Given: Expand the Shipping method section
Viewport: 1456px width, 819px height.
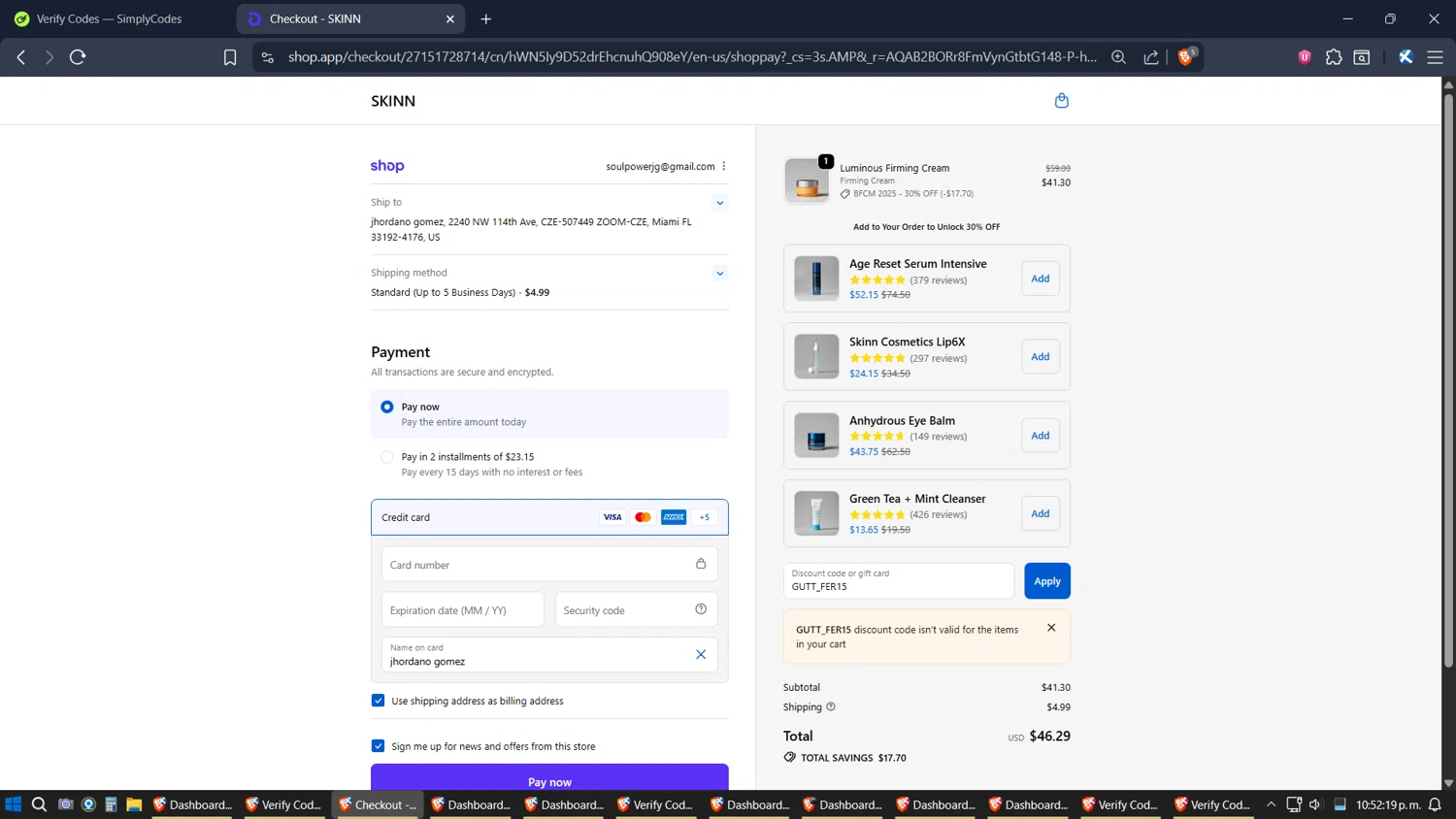Looking at the screenshot, I should (720, 274).
